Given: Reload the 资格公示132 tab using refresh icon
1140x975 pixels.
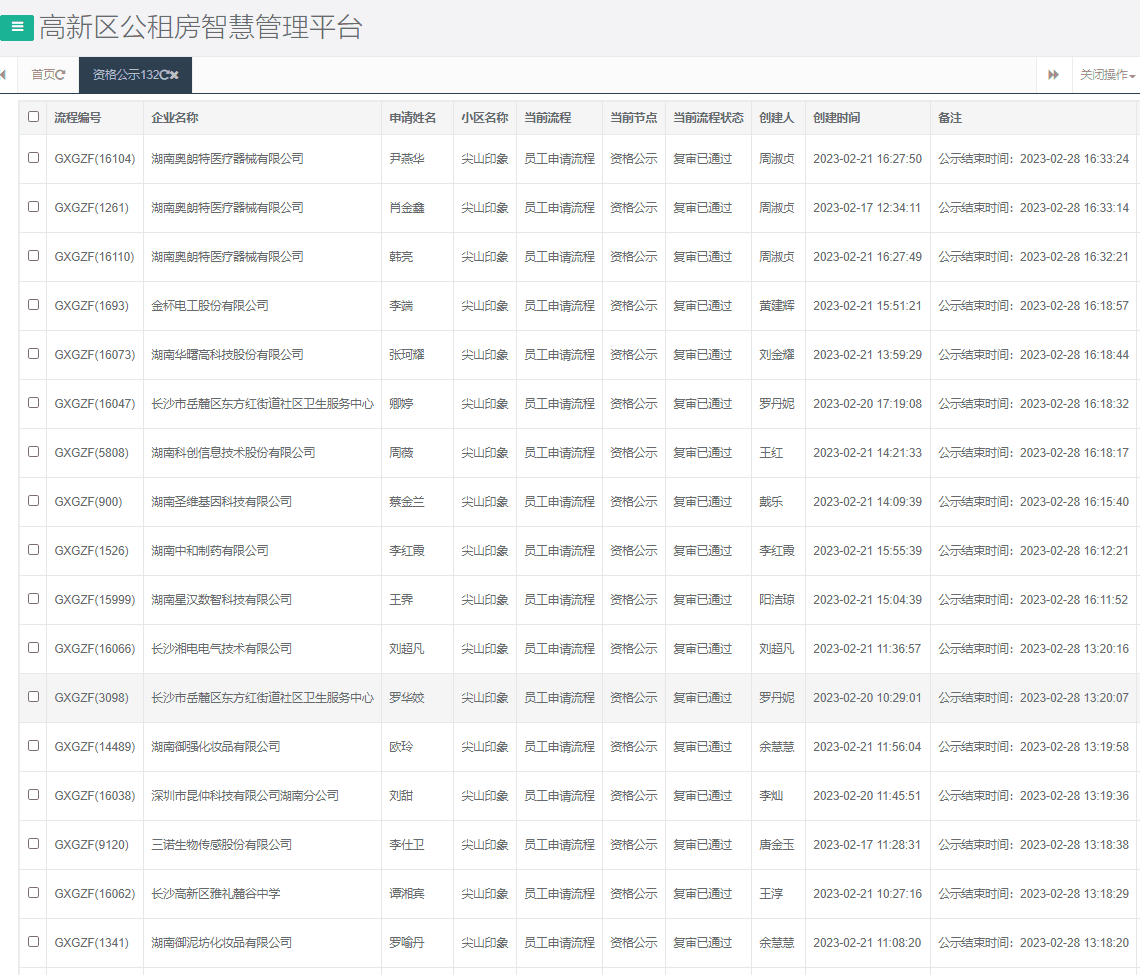Looking at the screenshot, I should click(164, 75).
